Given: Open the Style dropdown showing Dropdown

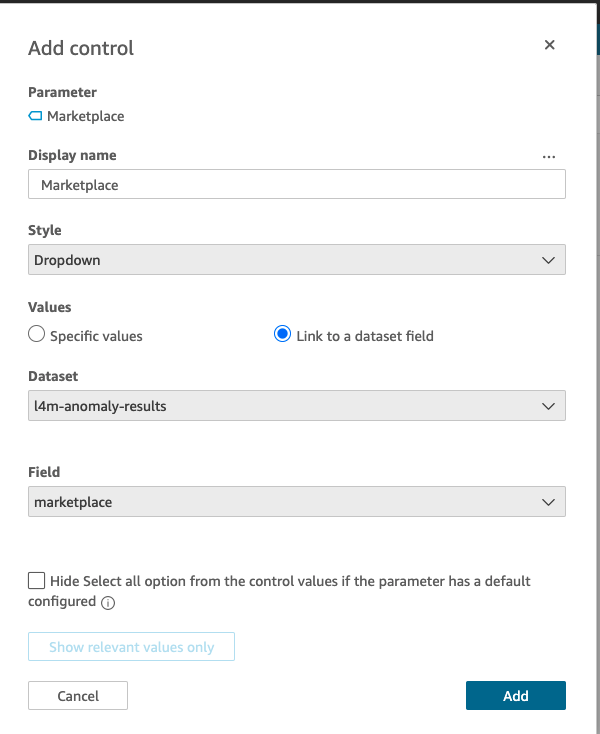Looking at the screenshot, I should click(297, 259).
